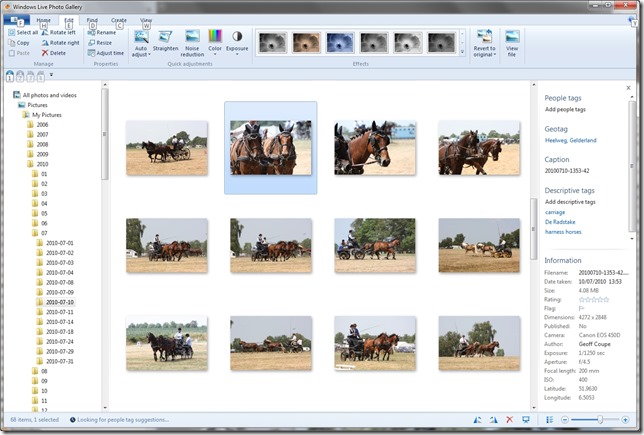Open the Exposure dropdown arrow
This screenshot has height=435, width=644.
tap(237, 54)
